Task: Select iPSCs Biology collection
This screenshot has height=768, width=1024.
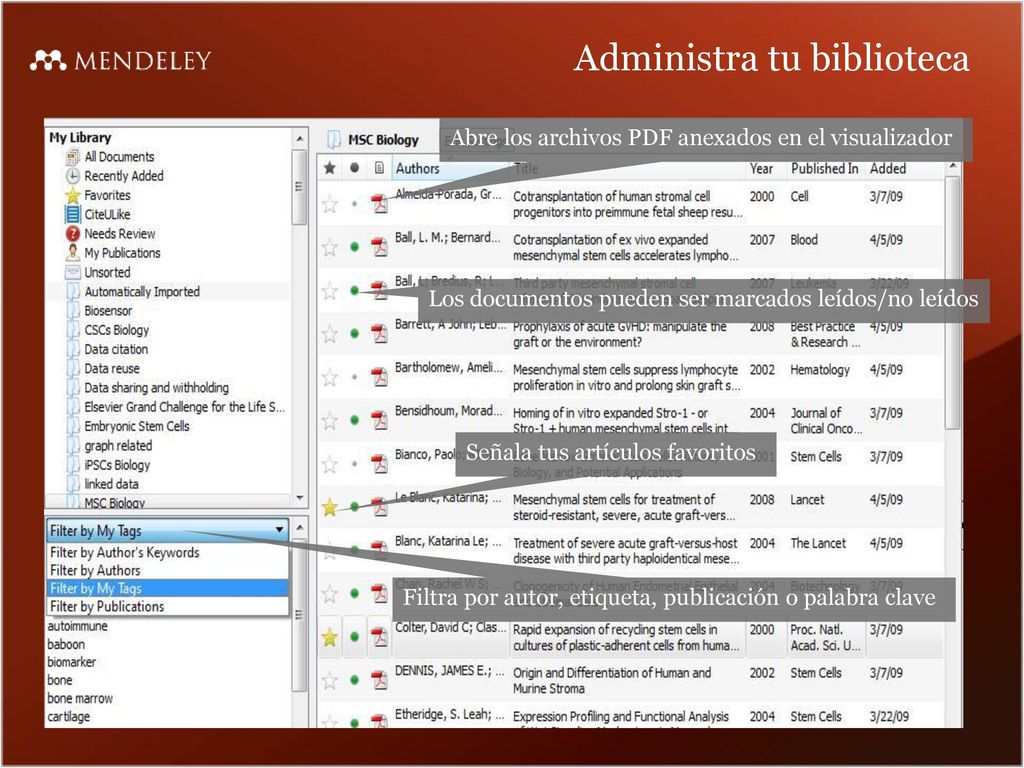Action: point(117,465)
